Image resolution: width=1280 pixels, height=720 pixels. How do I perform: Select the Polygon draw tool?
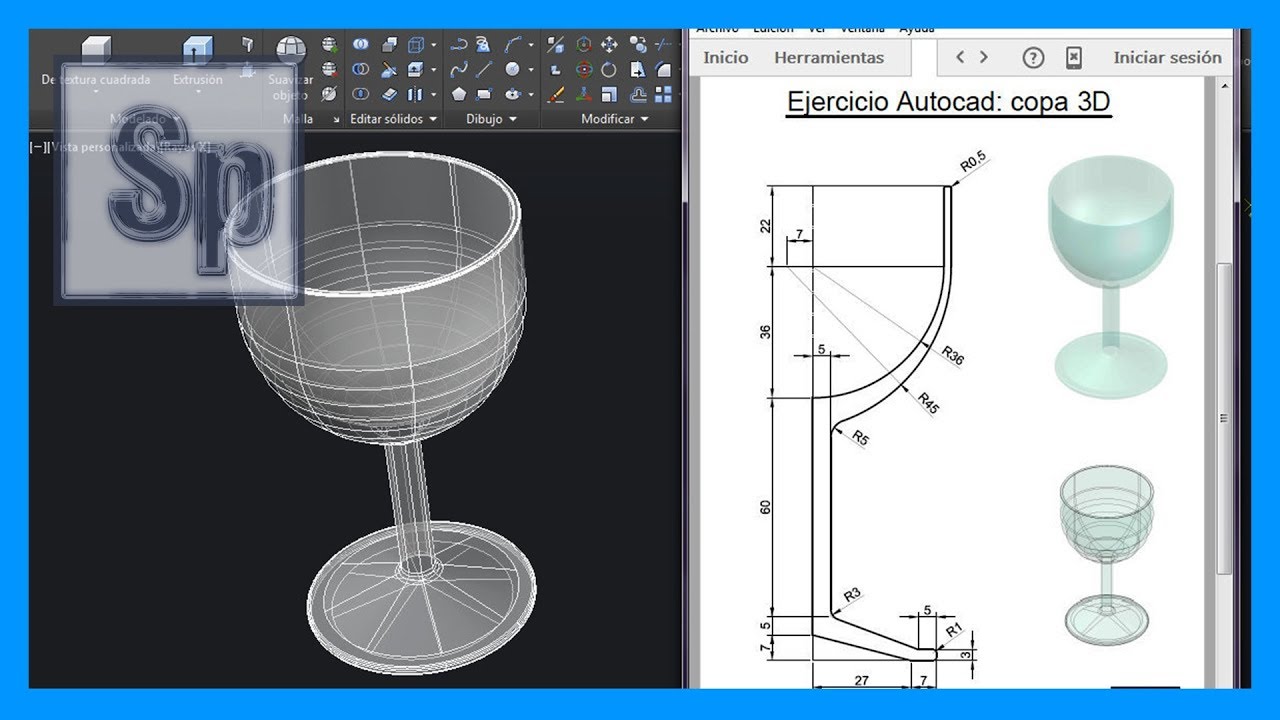pyautogui.click(x=459, y=94)
